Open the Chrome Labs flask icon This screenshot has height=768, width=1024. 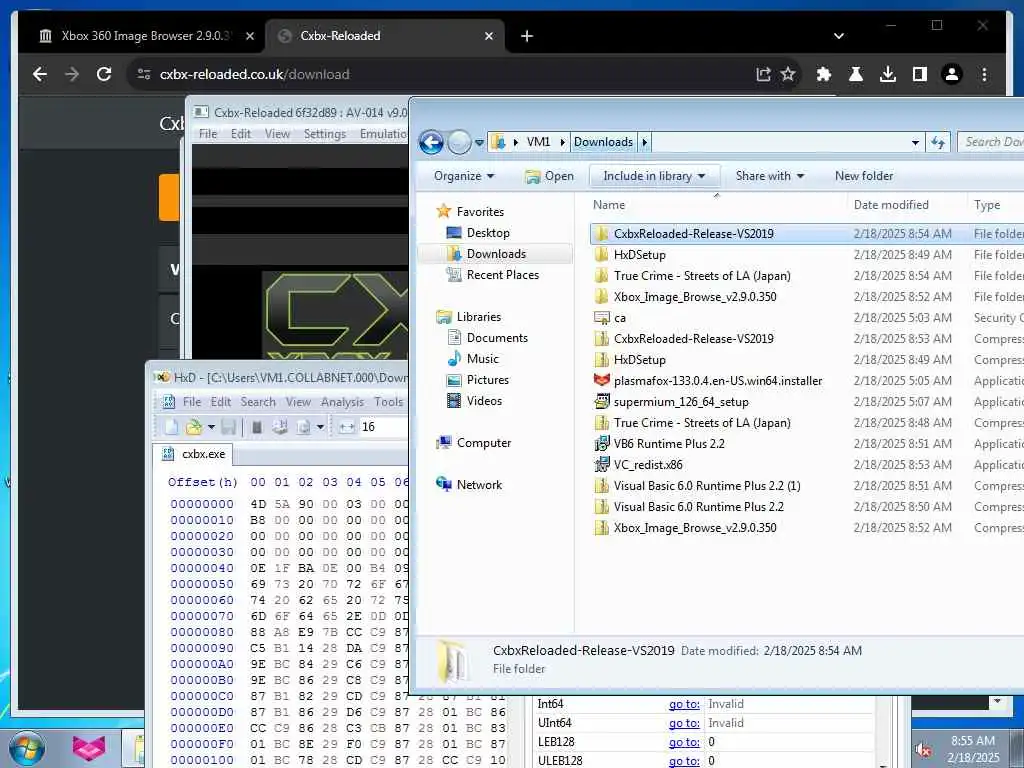(x=856, y=74)
